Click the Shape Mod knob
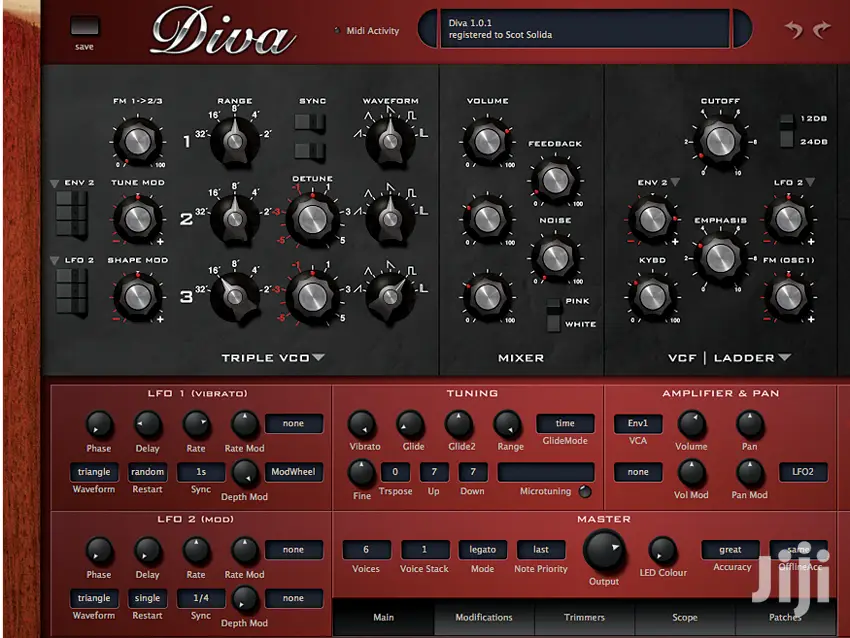 point(138,297)
